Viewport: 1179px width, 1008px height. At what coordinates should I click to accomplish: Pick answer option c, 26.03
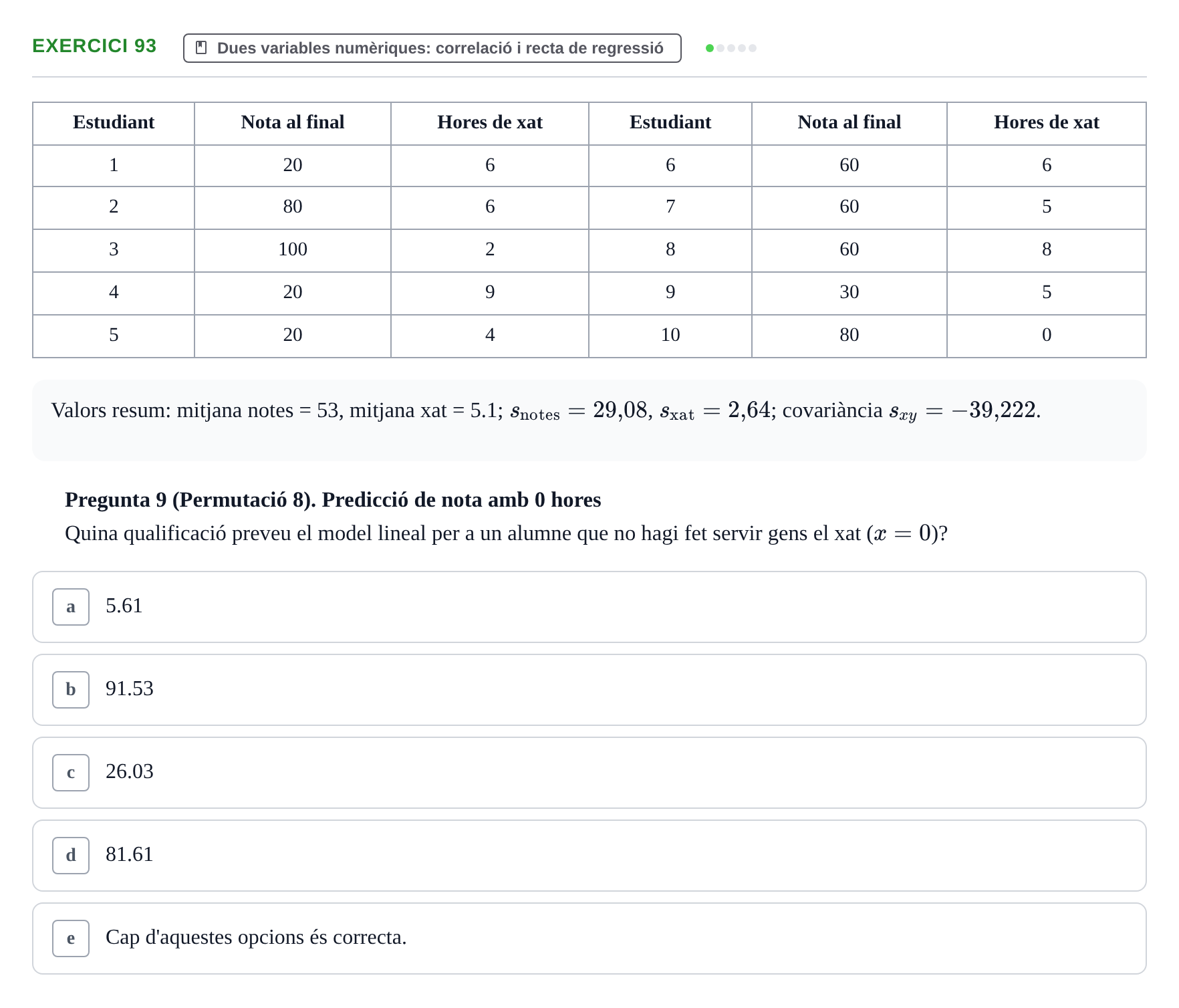pos(589,773)
